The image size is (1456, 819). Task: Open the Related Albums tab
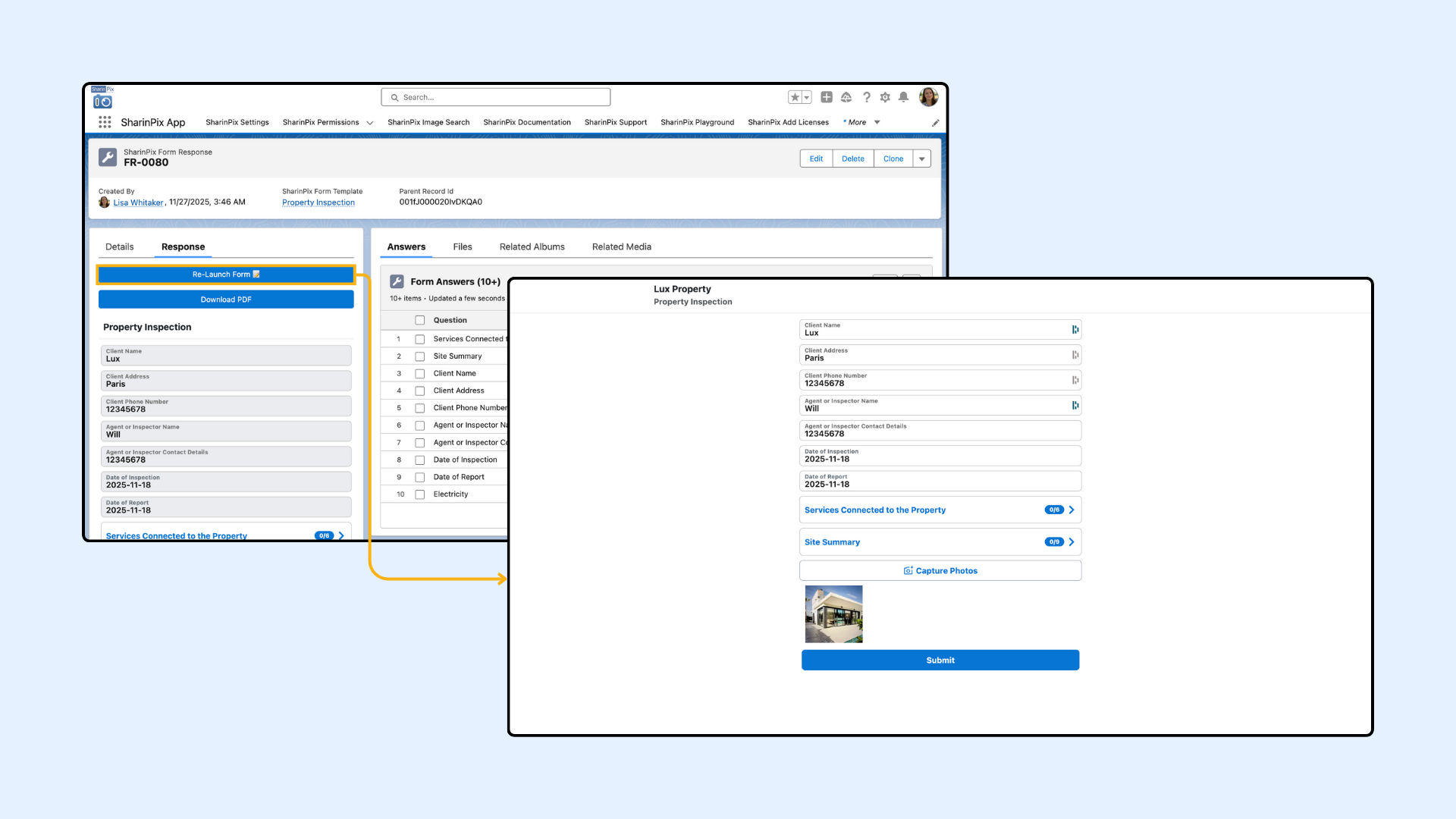point(532,246)
